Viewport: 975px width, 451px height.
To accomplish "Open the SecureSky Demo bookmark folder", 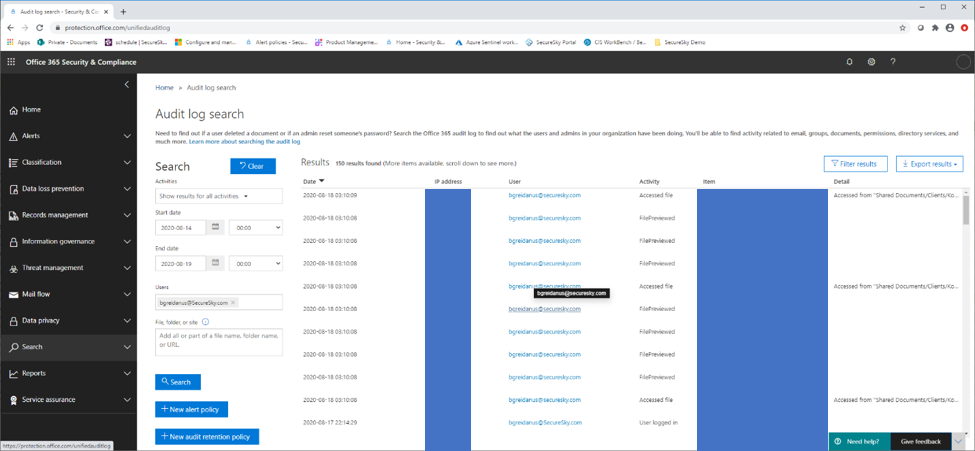I will pos(679,42).
